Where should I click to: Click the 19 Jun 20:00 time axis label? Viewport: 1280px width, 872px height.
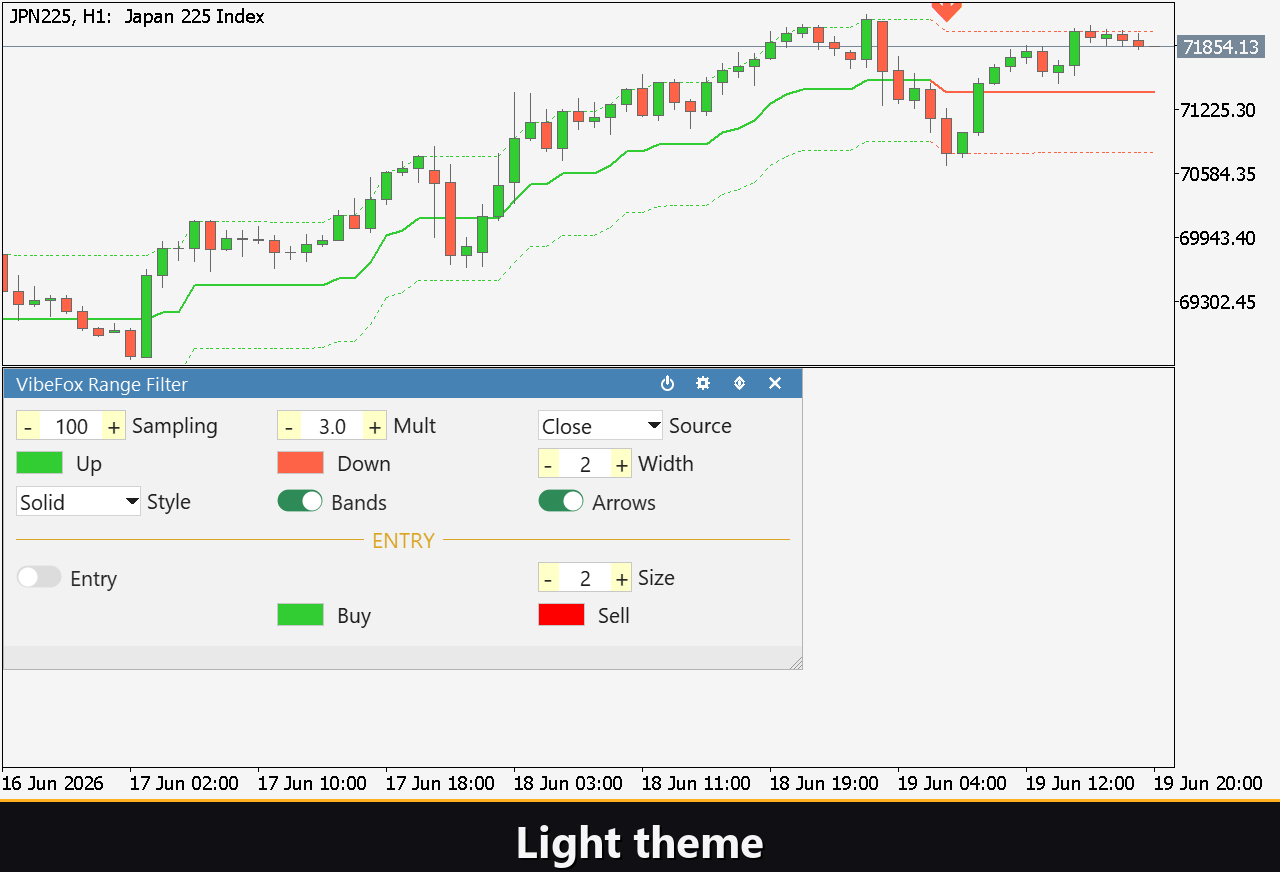1208,783
